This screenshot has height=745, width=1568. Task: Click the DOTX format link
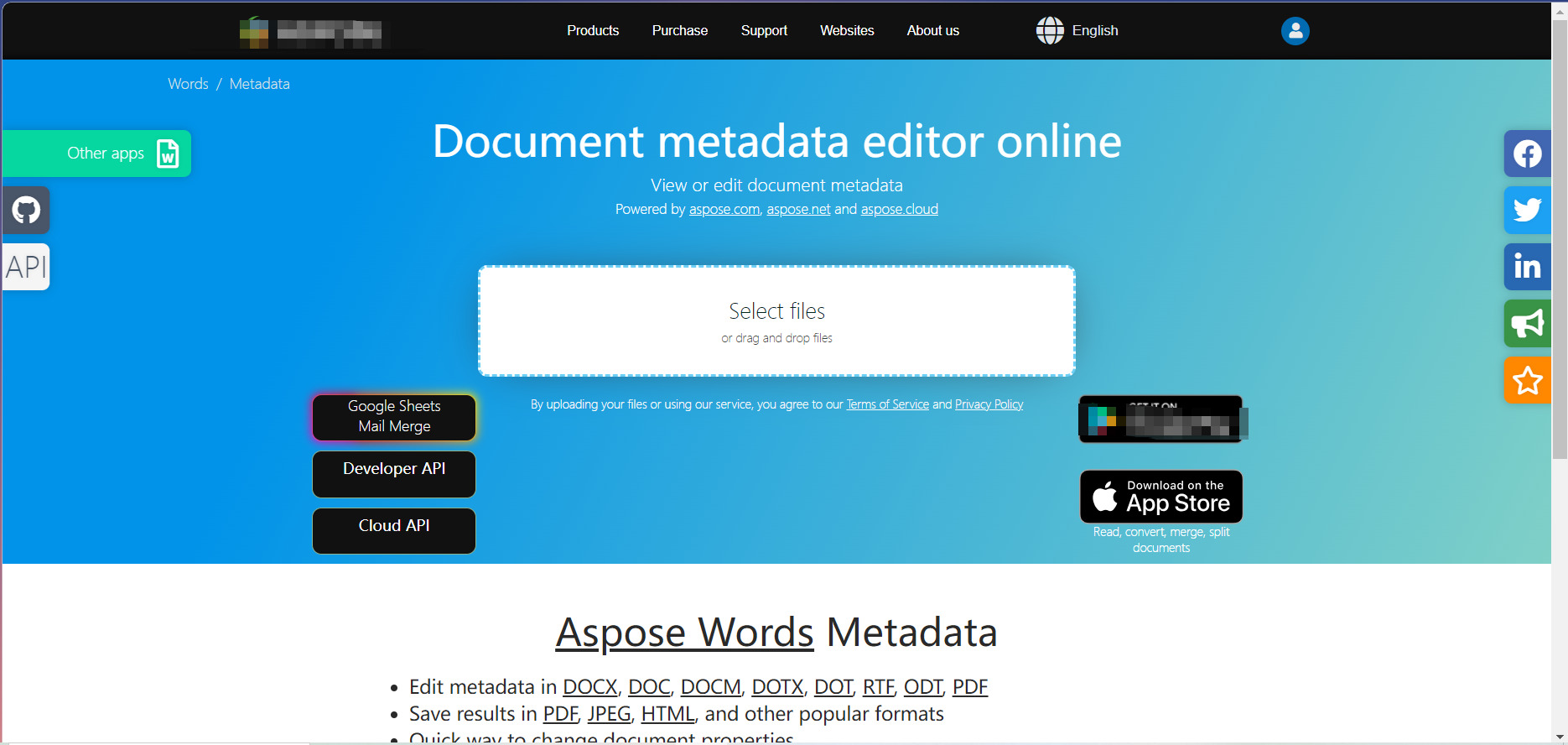(x=777, y=687)
